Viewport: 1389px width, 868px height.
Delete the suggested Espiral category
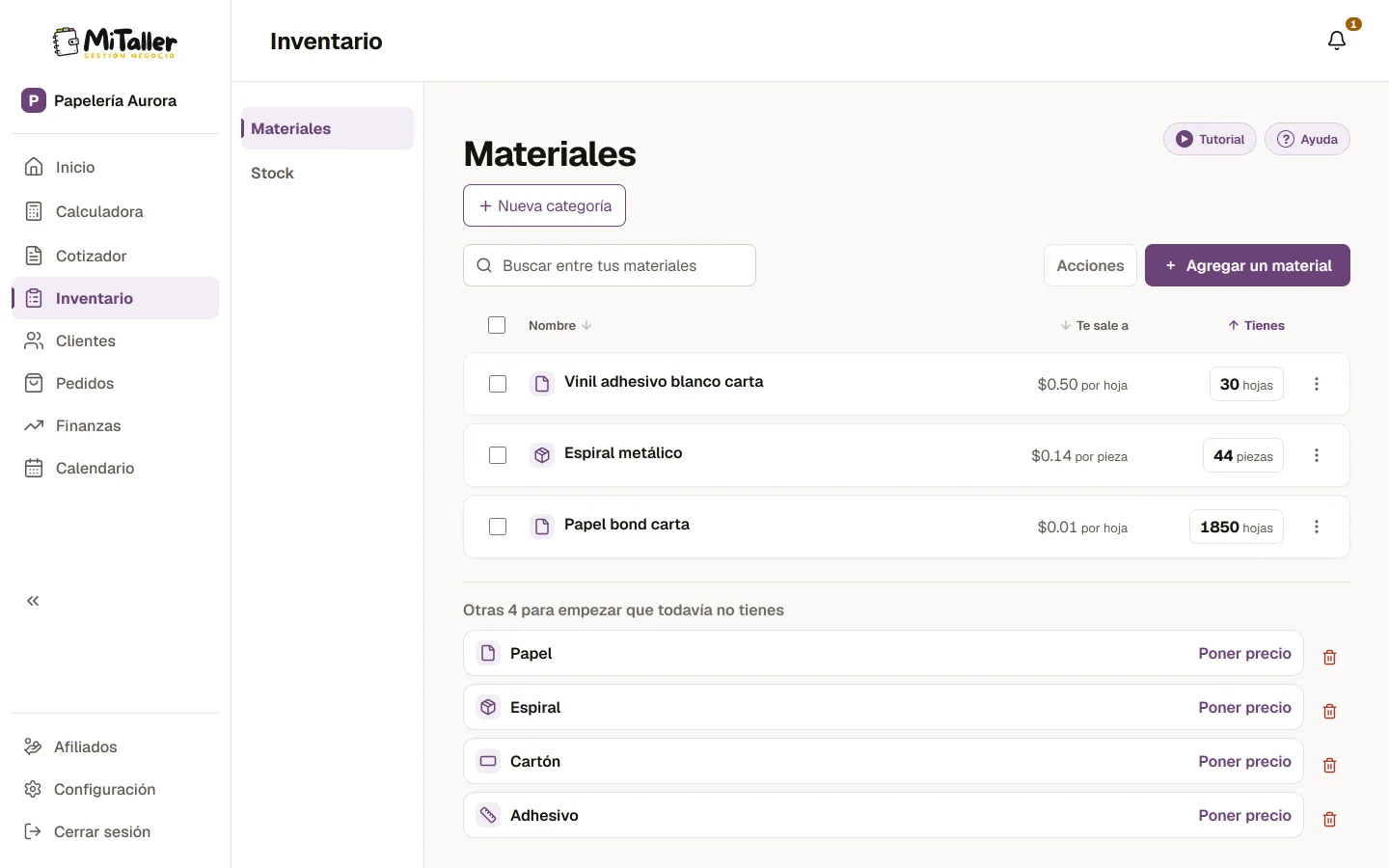pyautogui.click(x=1329, y=711)
